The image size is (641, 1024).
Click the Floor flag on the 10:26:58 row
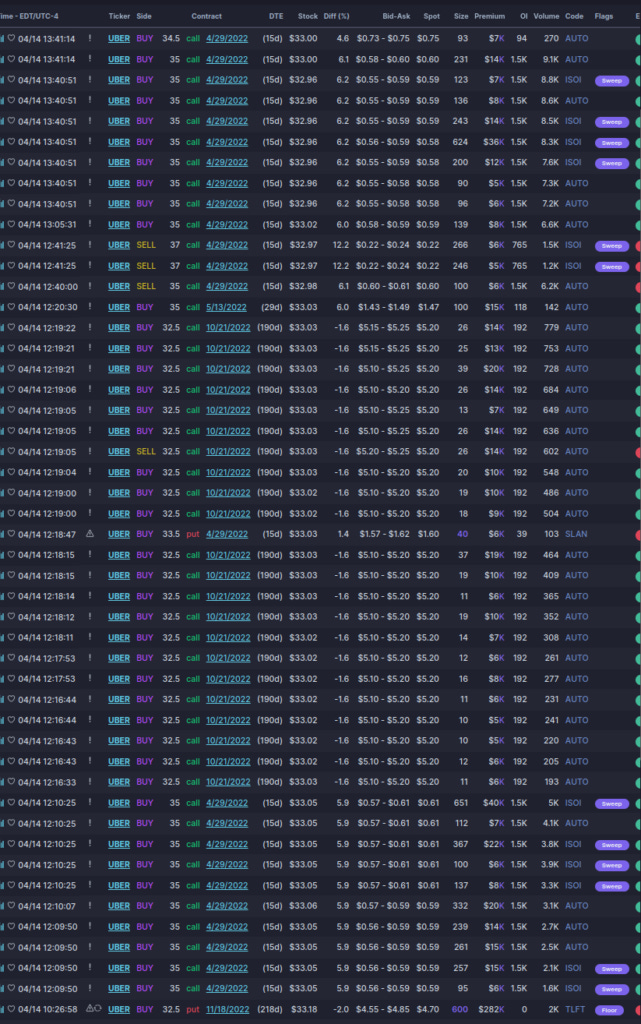tap(609, 1010)
